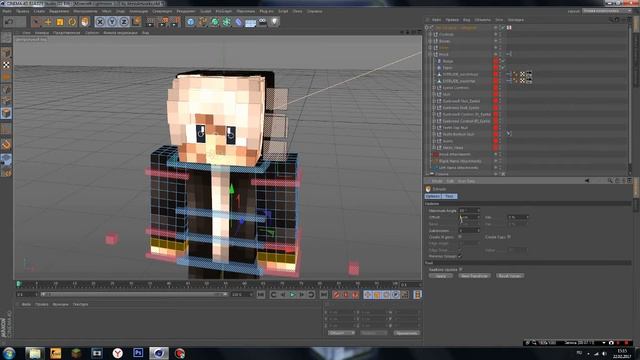This screenshot has width=640, height=360.
Task: Open the Create menu in main menu bar
Action: 39,11
